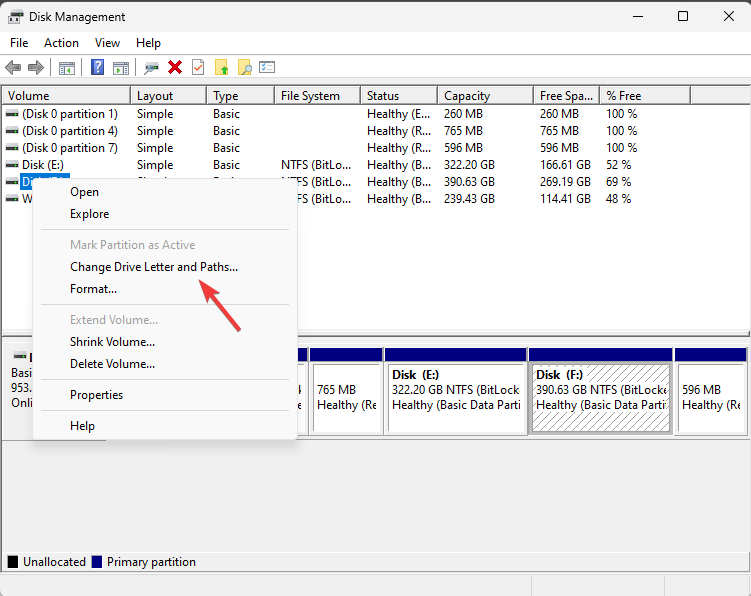Click the black Unallocated legend swatch
The image size is (751, 596).
point(13,562)
